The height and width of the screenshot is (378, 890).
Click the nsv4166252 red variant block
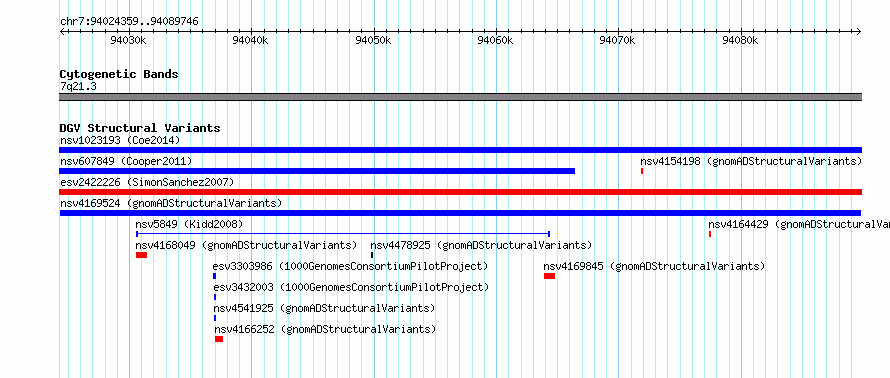click(x=219, y=339)
